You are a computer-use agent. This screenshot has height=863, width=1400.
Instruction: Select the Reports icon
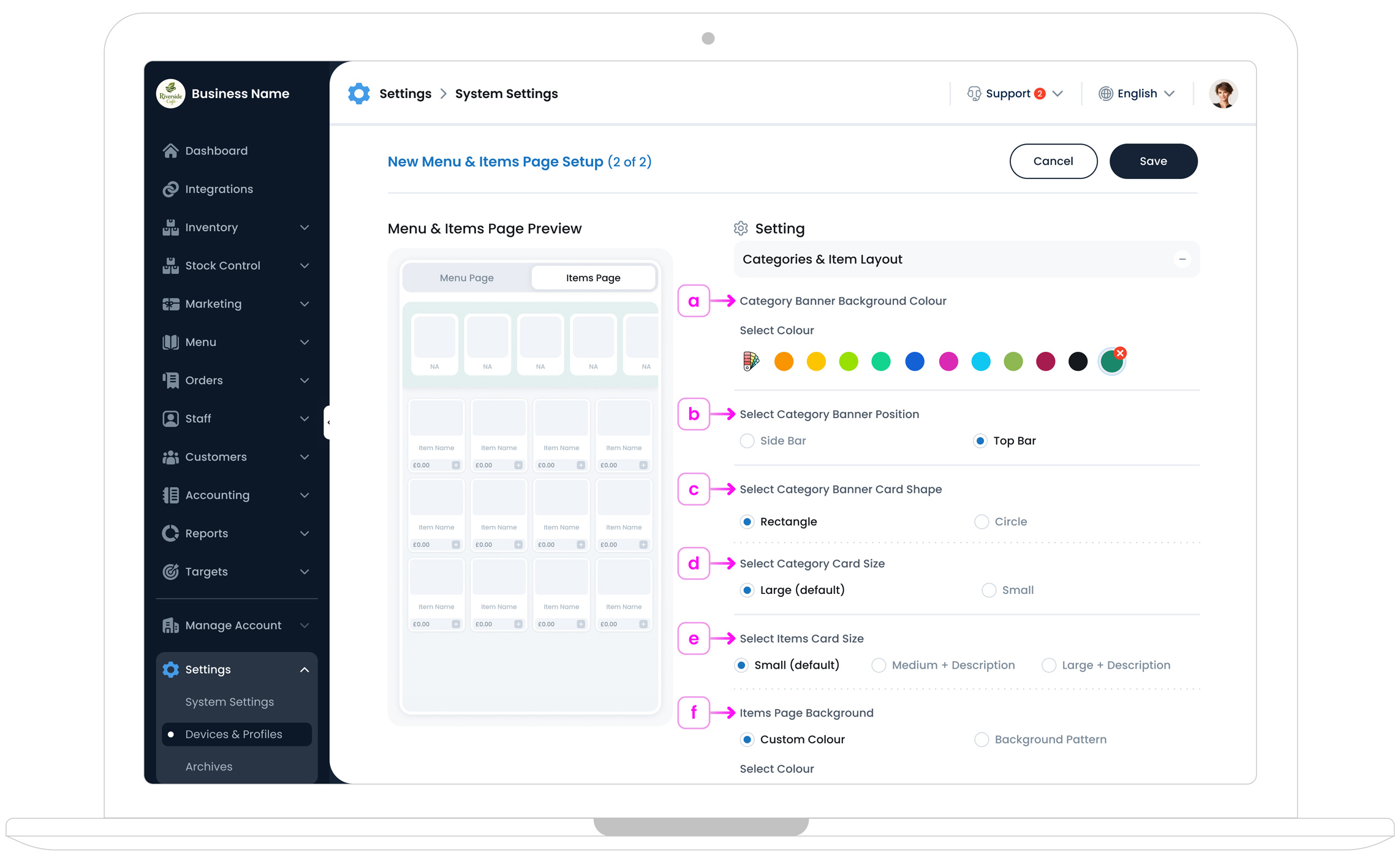(x=171, y=533)
